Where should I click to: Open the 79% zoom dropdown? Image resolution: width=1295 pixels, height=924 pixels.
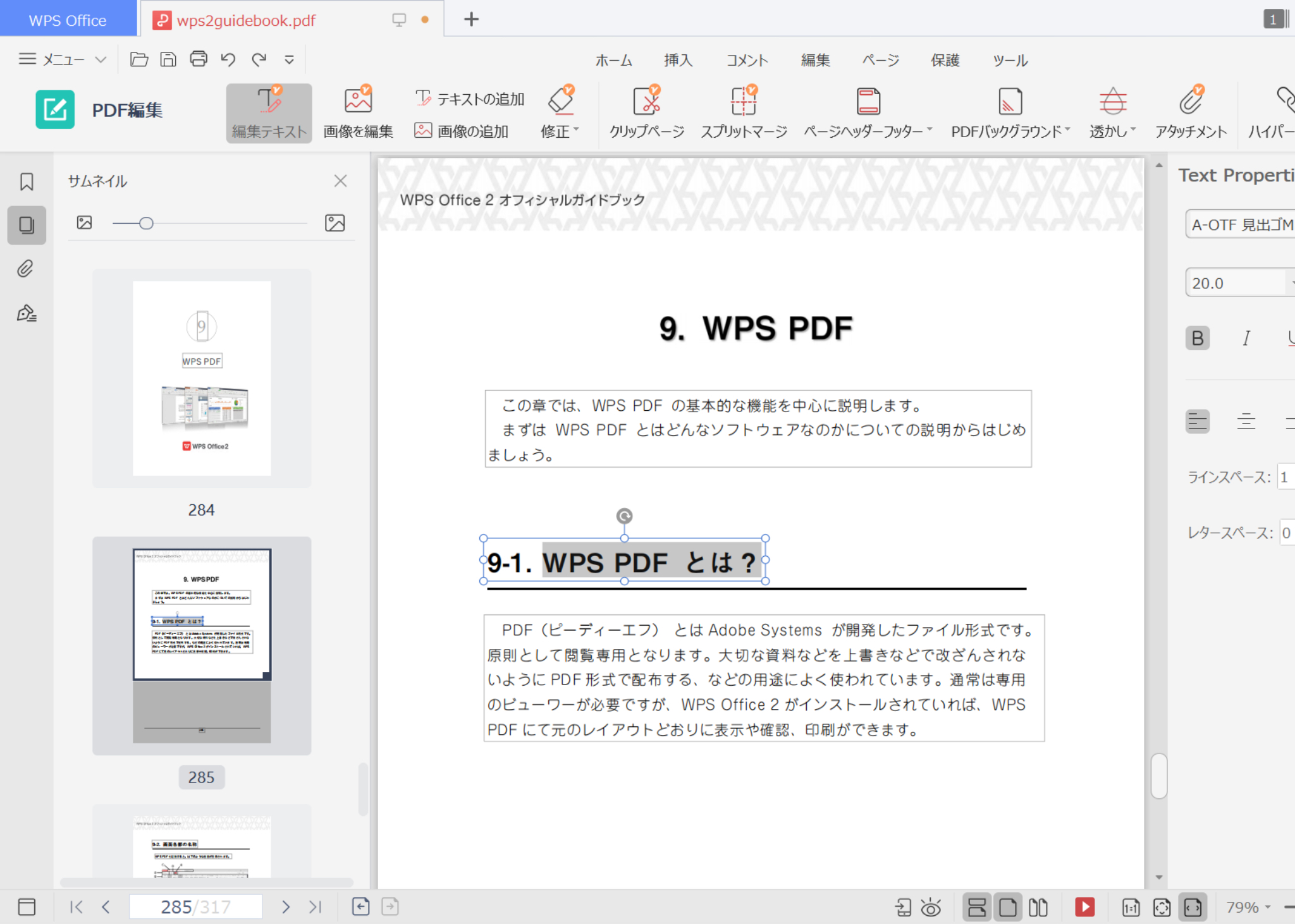[x=1248, y=907]
